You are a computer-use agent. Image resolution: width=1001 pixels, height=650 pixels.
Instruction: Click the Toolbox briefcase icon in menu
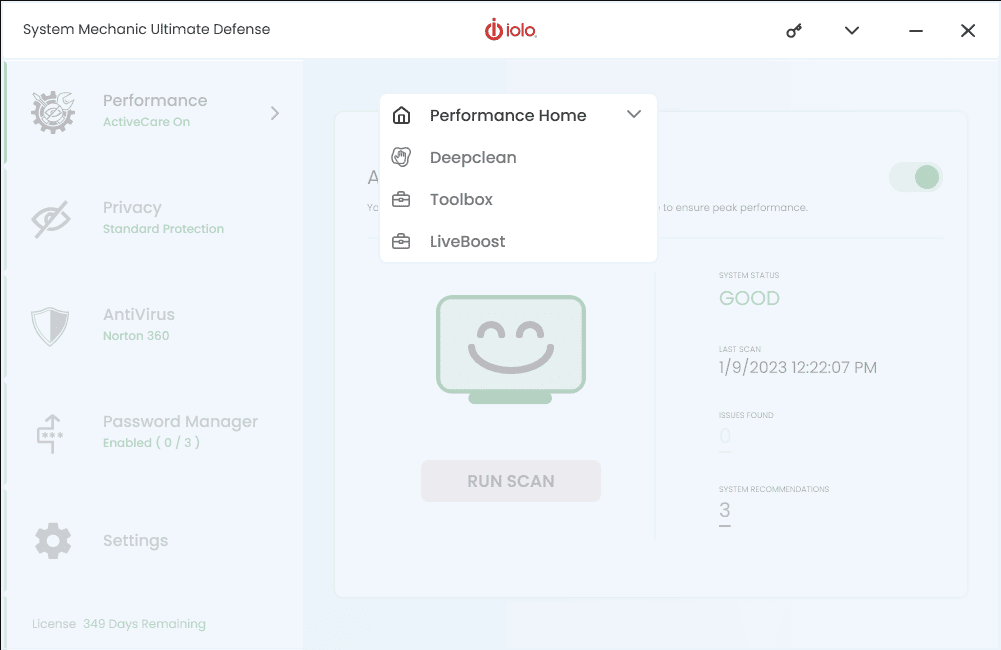click(x=401, y=199)
